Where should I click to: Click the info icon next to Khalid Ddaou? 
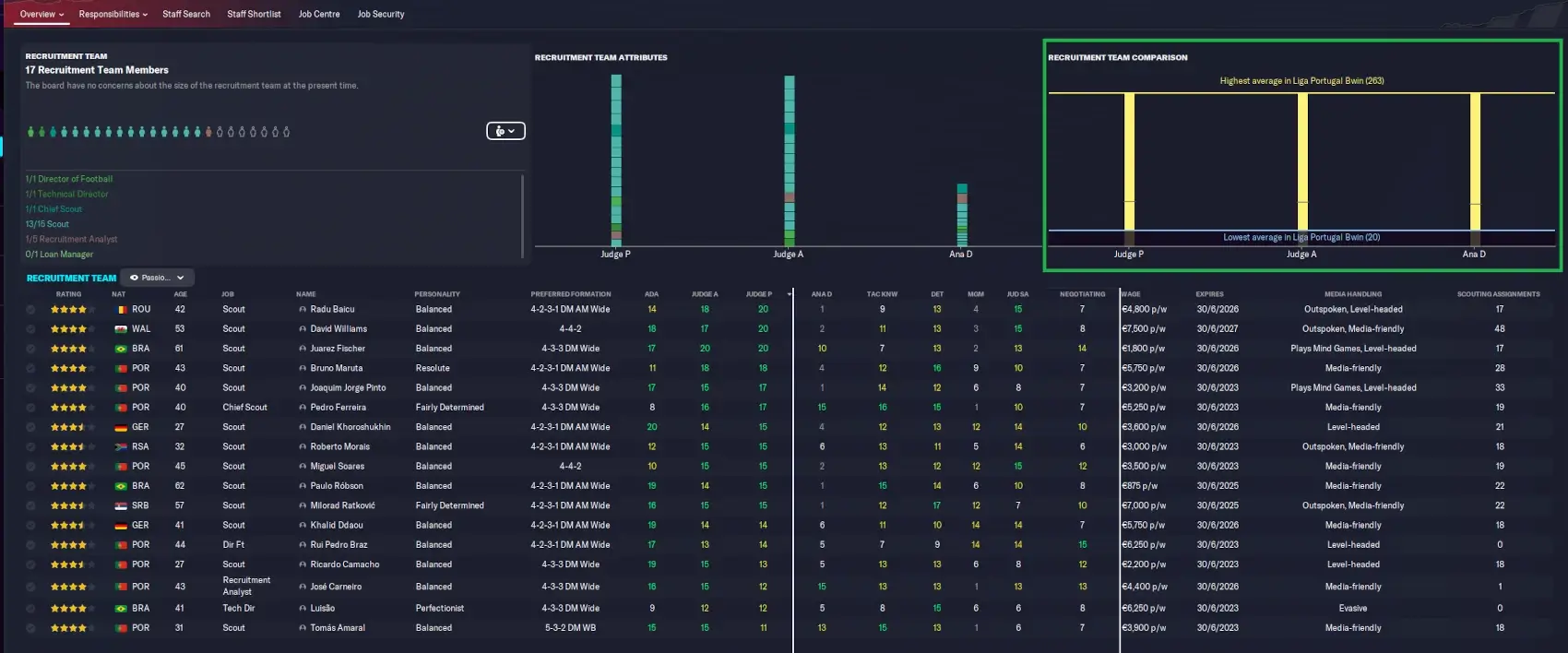tap(303, 525)
